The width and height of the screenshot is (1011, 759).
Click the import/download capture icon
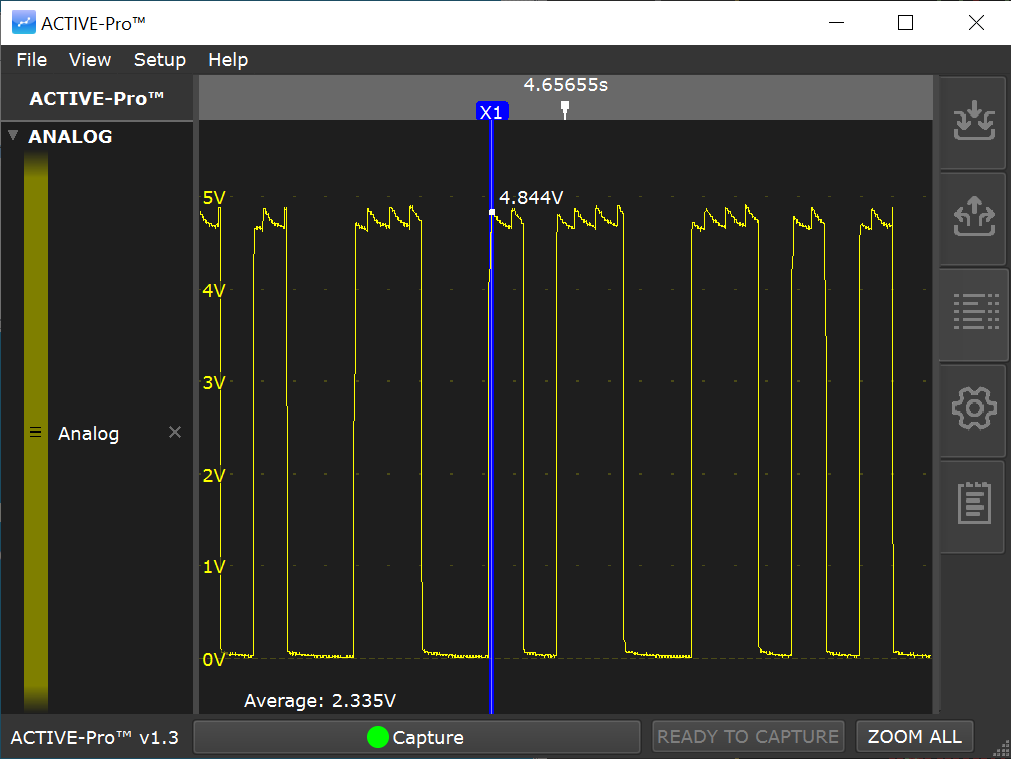[x=974, y=121]
